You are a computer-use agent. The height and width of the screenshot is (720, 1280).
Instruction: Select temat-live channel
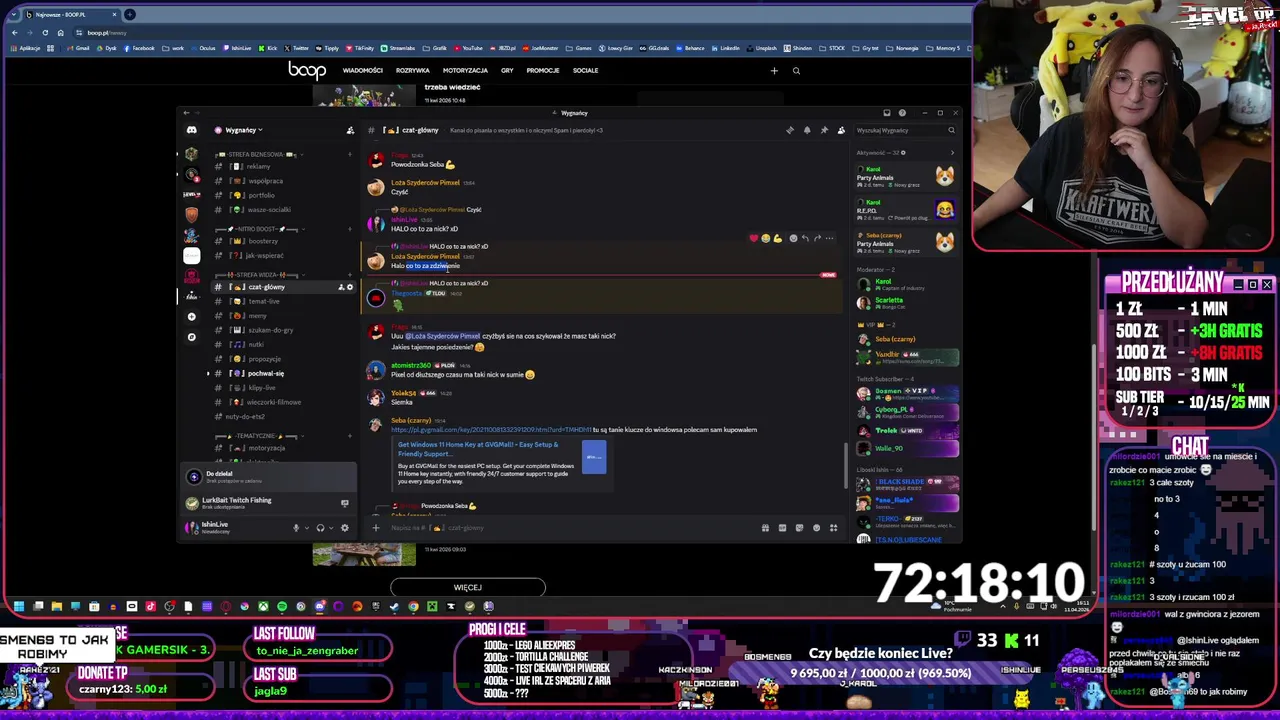click(264, 302)
